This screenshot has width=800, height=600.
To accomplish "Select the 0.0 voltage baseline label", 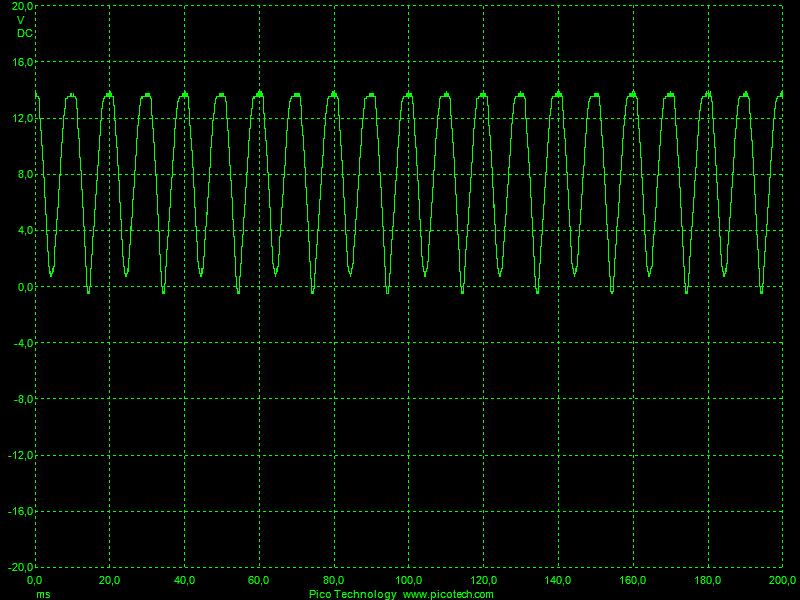I will 24,288.
